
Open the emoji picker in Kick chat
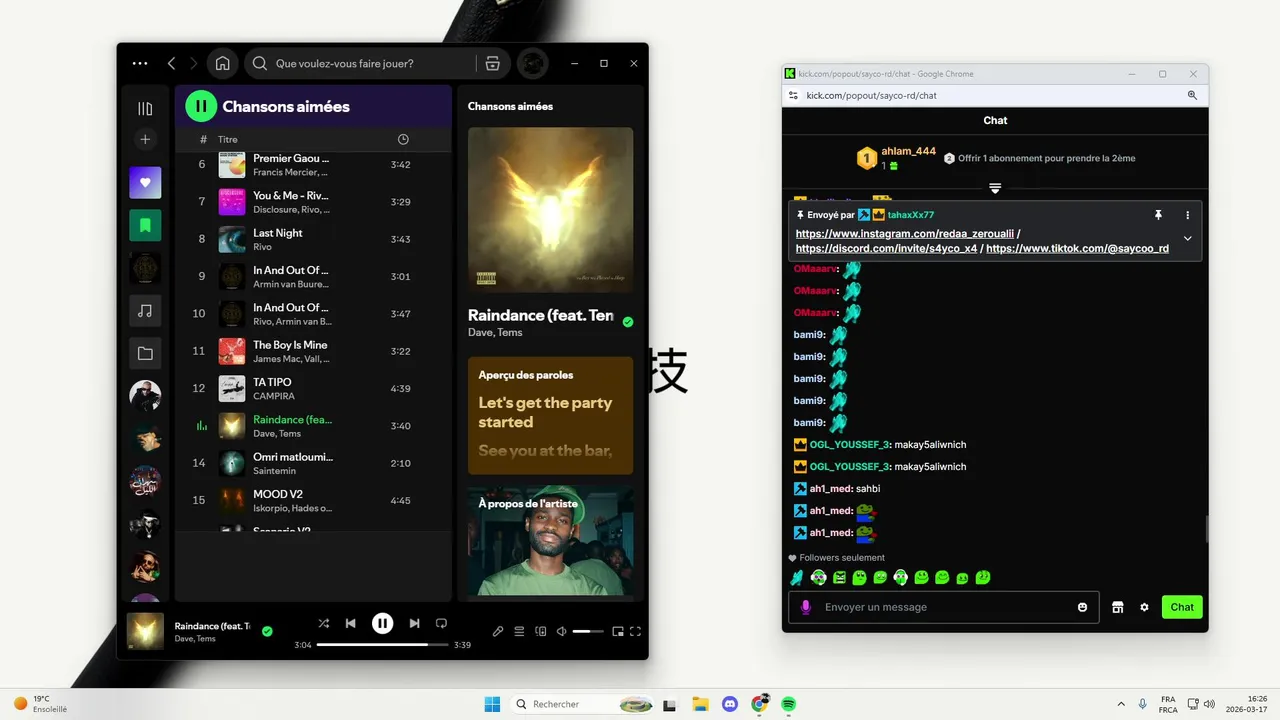pyautogui.click(x=1082, y=607)
